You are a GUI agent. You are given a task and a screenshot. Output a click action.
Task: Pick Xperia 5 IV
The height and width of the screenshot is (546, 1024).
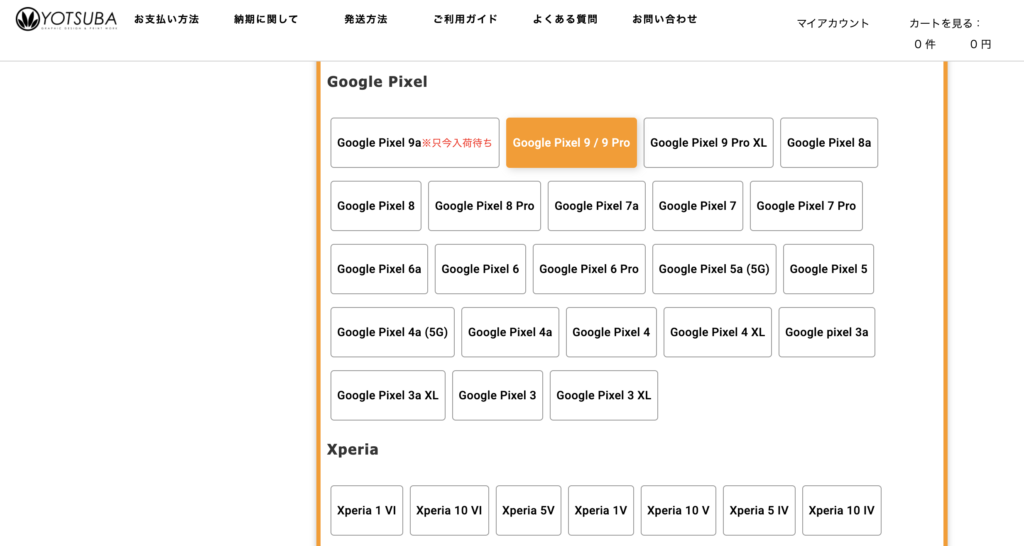click(x=759, y=511)
